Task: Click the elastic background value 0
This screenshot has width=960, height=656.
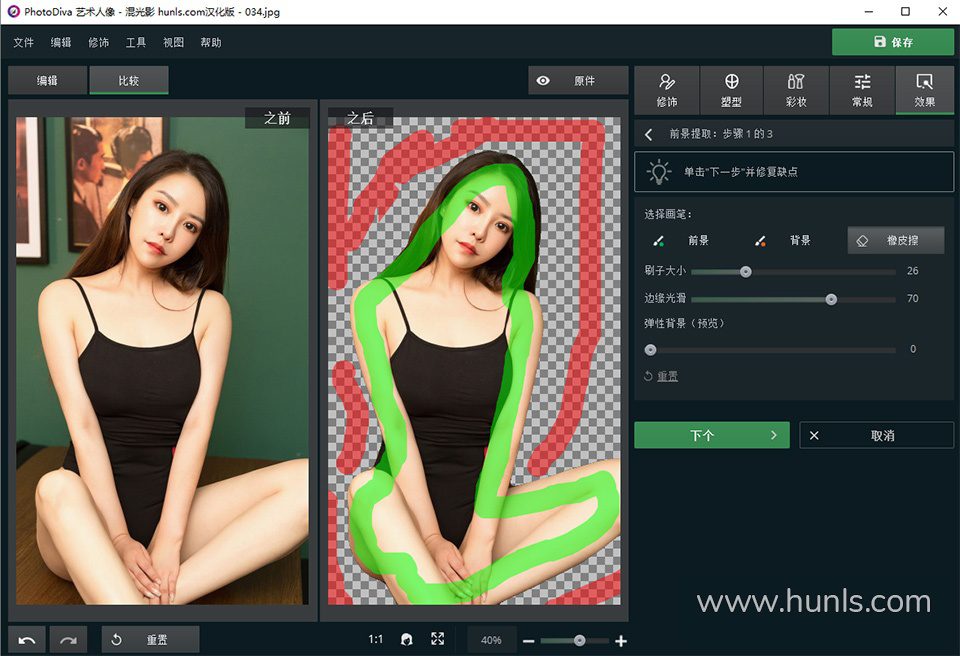Action: pos(913,349)
